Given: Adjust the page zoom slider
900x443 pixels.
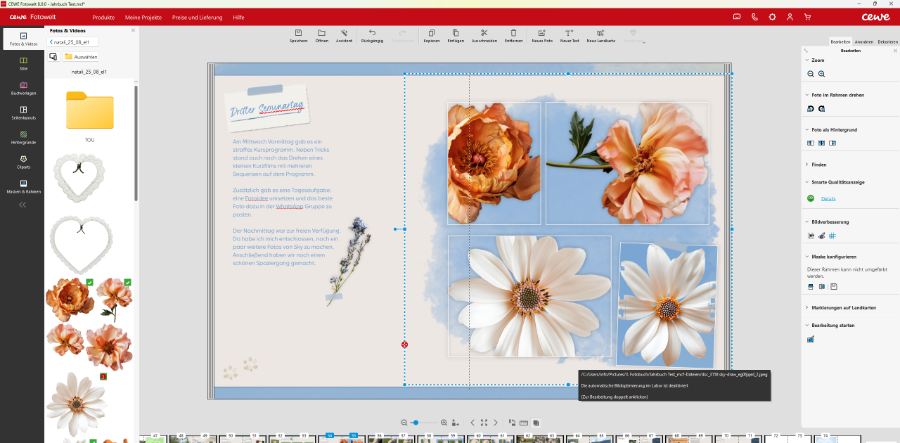Looking at the screenshot, I should [x=414, y=423].
